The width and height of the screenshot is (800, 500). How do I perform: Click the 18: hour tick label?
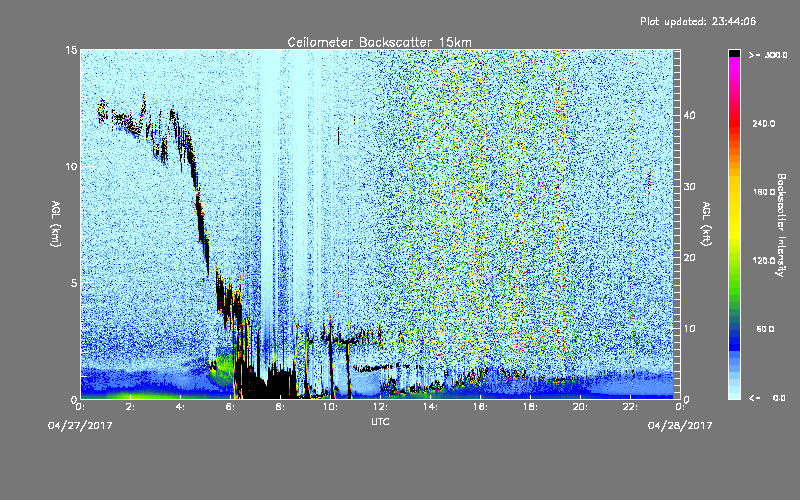click(x=531, y=407)
